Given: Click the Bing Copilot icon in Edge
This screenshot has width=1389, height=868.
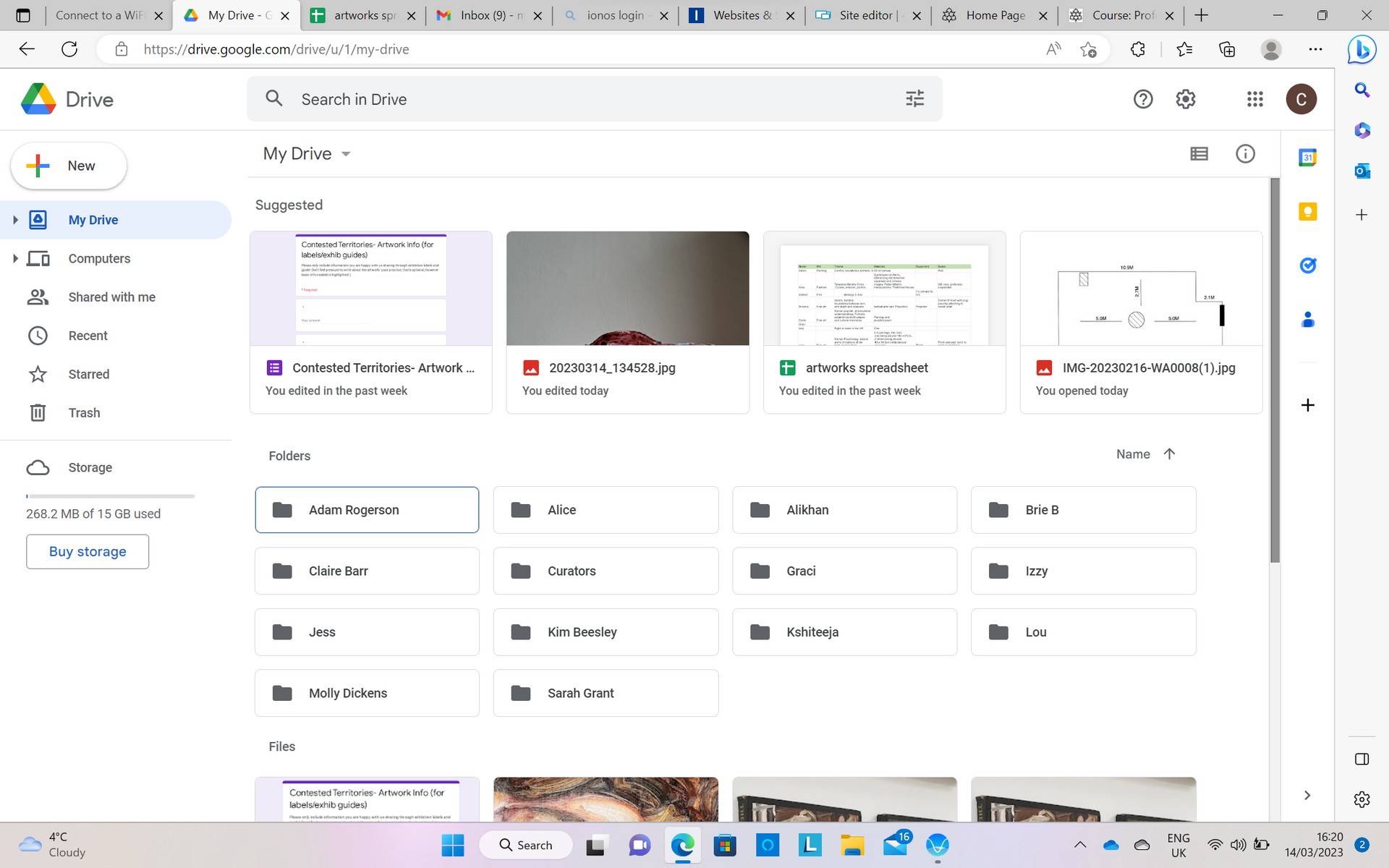Looking at the screenshot, I should tap(1362, 49).
